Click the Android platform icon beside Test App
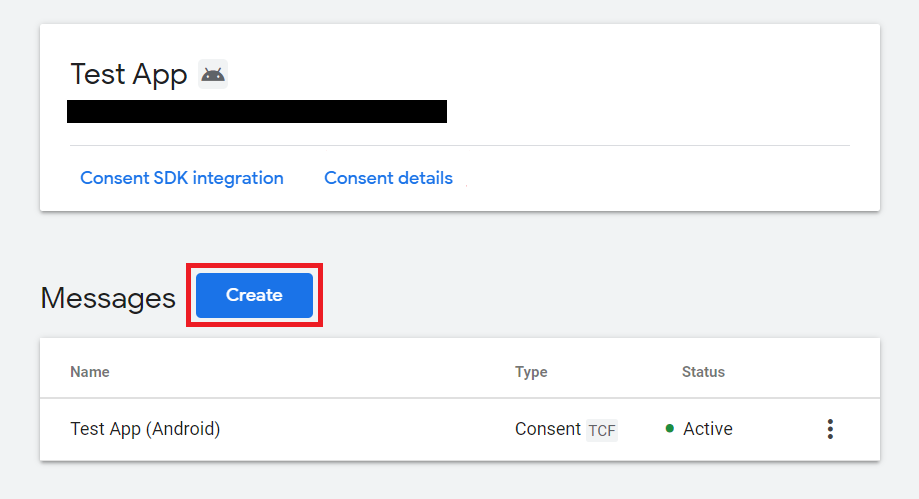Viewport: 919px width, 499px height. coord(213,74)
